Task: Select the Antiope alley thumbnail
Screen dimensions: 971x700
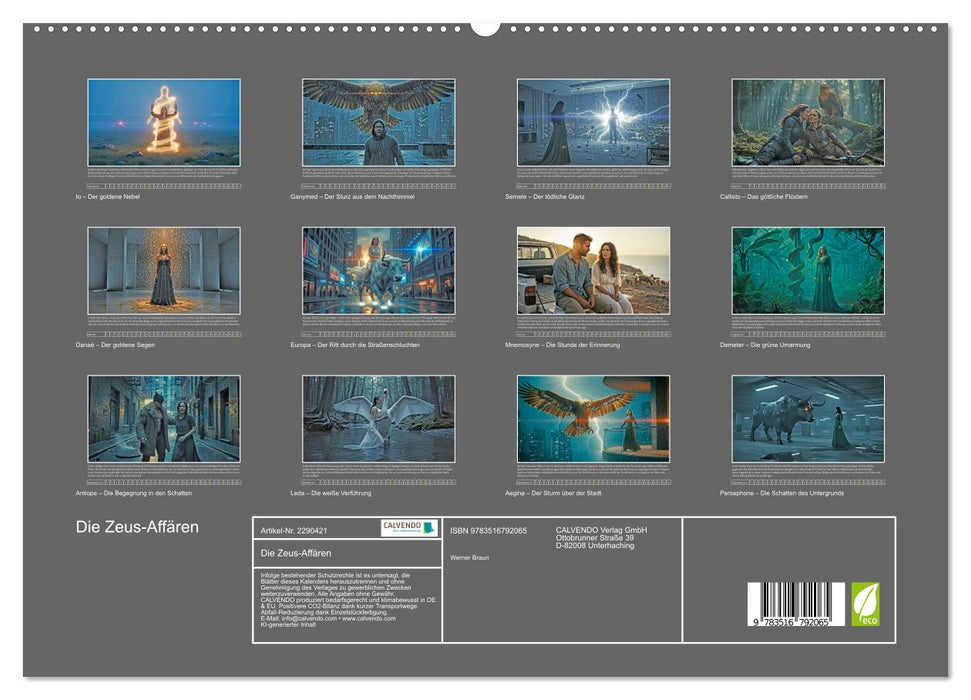Action: tap(164, 419)
